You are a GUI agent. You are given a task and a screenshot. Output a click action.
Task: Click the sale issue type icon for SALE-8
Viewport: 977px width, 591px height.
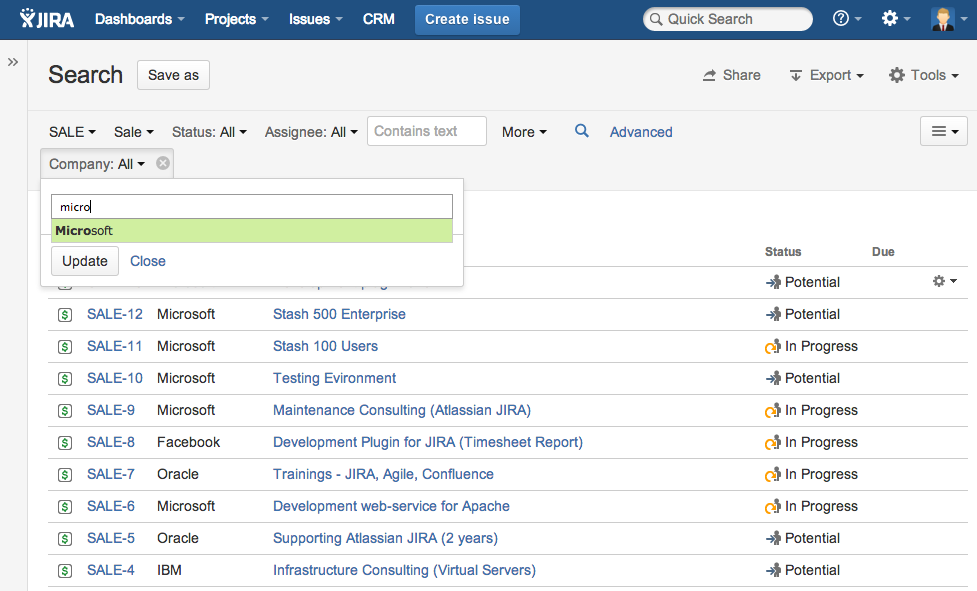[x=65, y=443]
